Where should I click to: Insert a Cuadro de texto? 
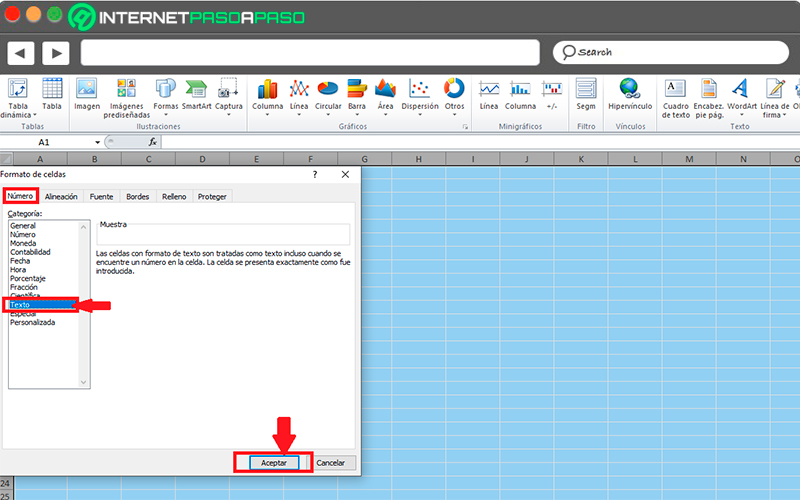pyautogui.click(x=676, y=98)
